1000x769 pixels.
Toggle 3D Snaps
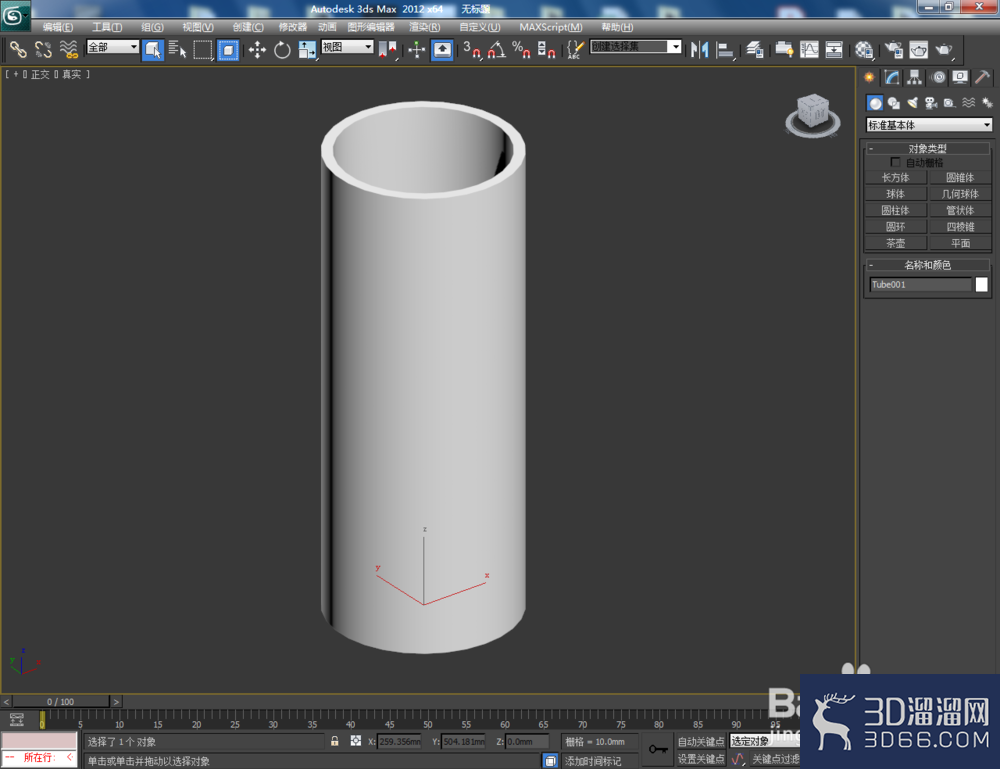tap(472, 50)
